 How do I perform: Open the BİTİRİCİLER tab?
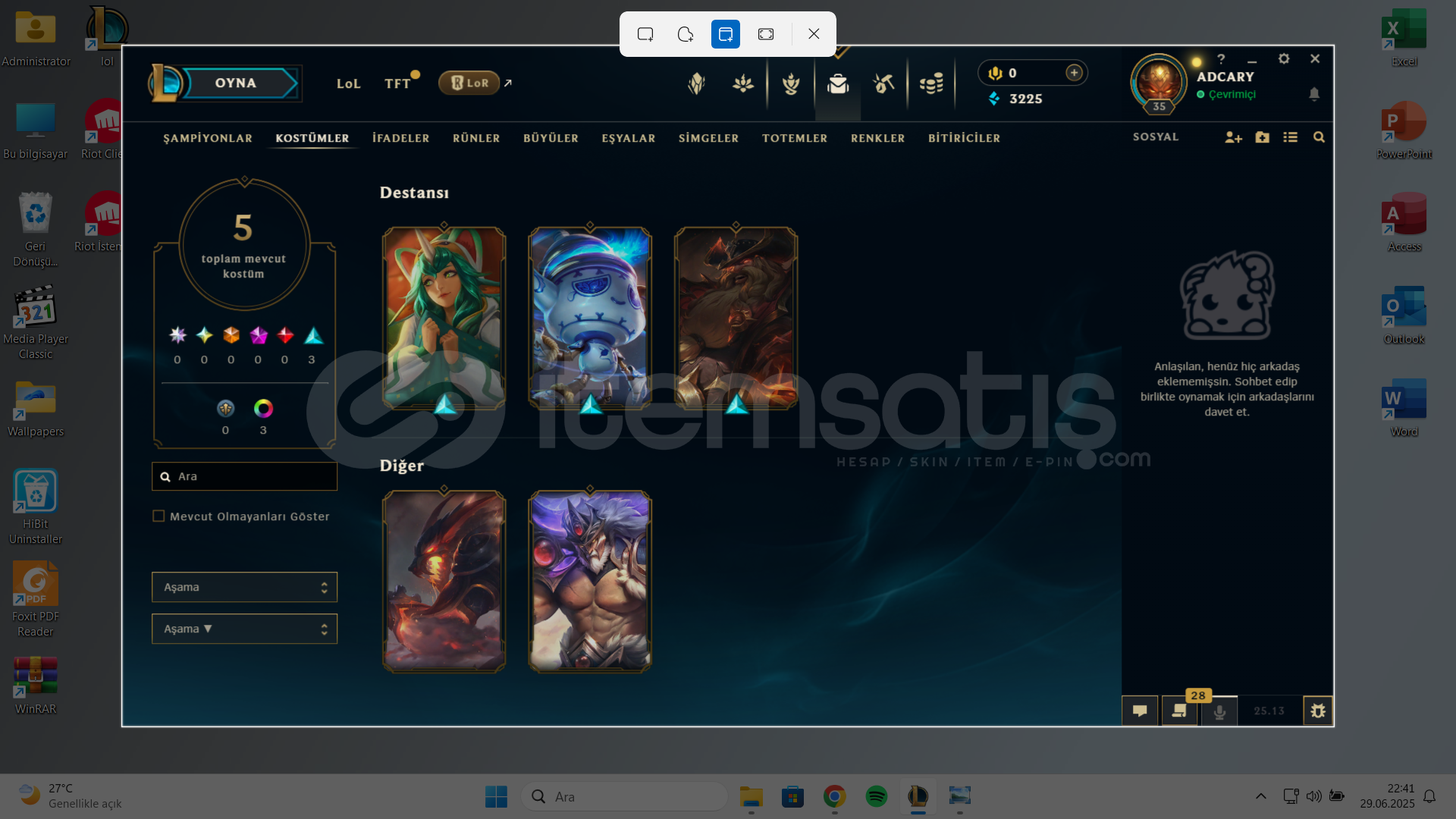tap(964, 138)
